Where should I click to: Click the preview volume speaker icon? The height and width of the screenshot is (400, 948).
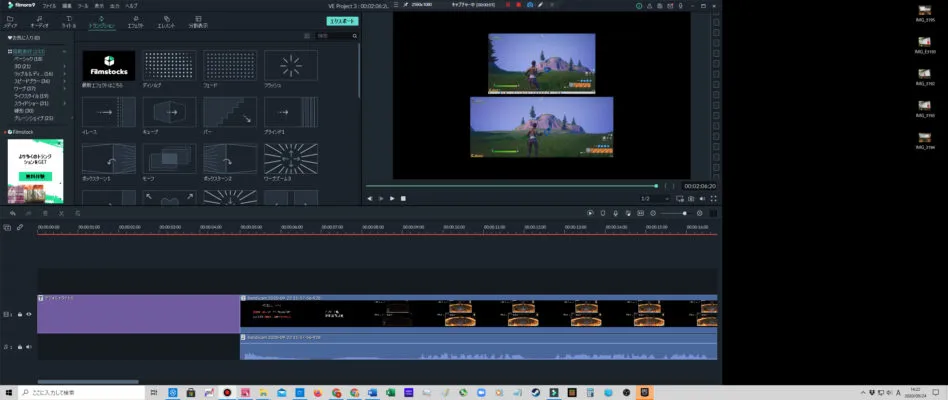click(703, 198)
